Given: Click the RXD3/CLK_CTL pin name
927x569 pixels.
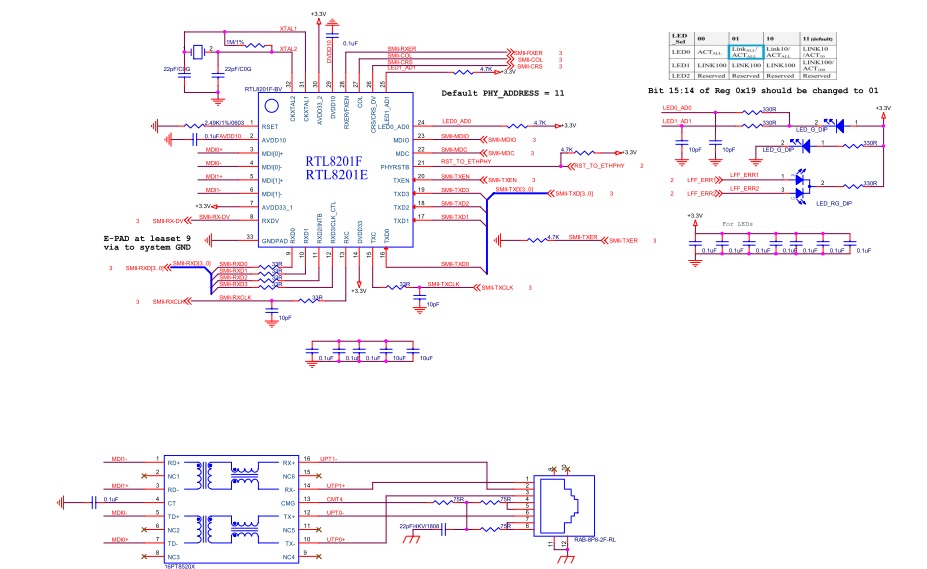Looking at the screenshot, I should pos(333,222).
